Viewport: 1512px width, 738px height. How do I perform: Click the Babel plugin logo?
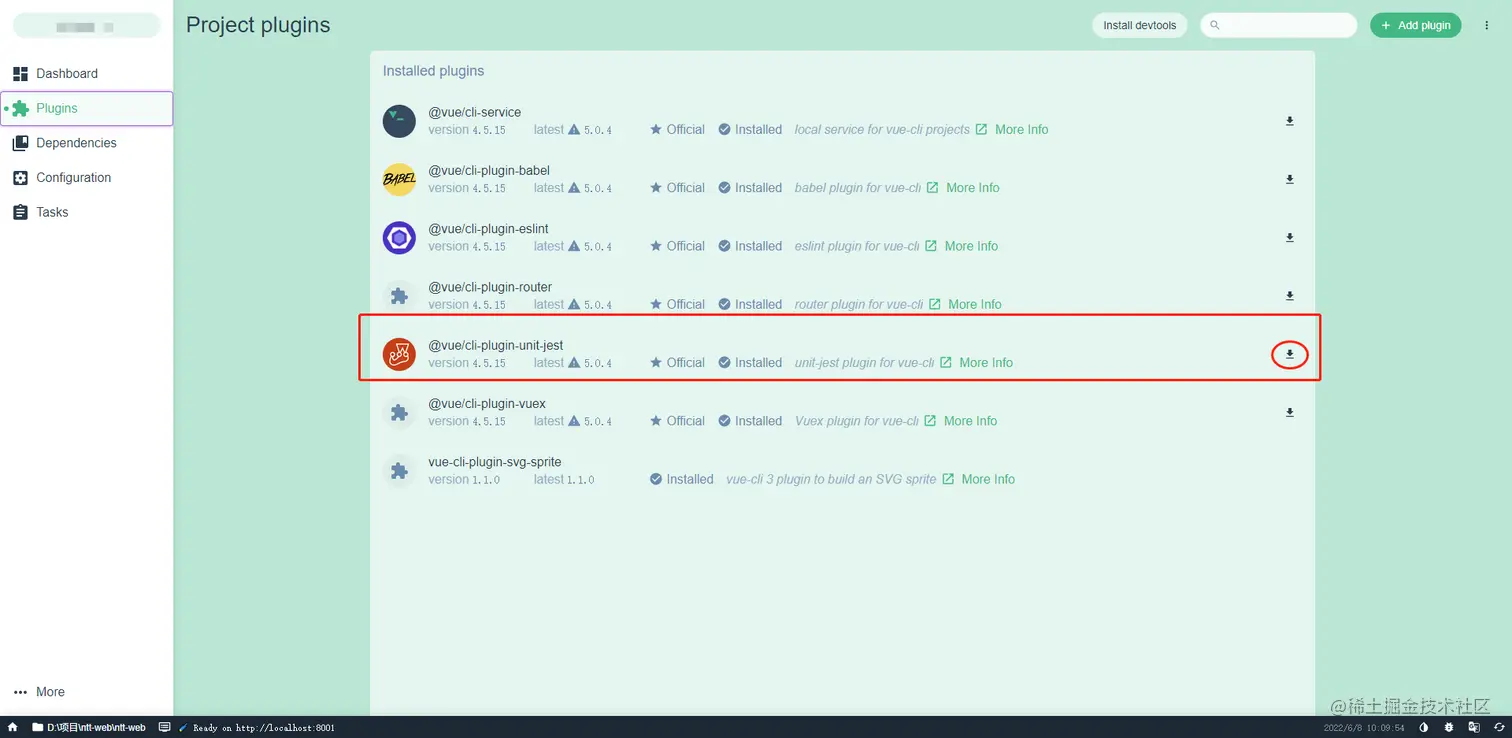coord(399,179)
